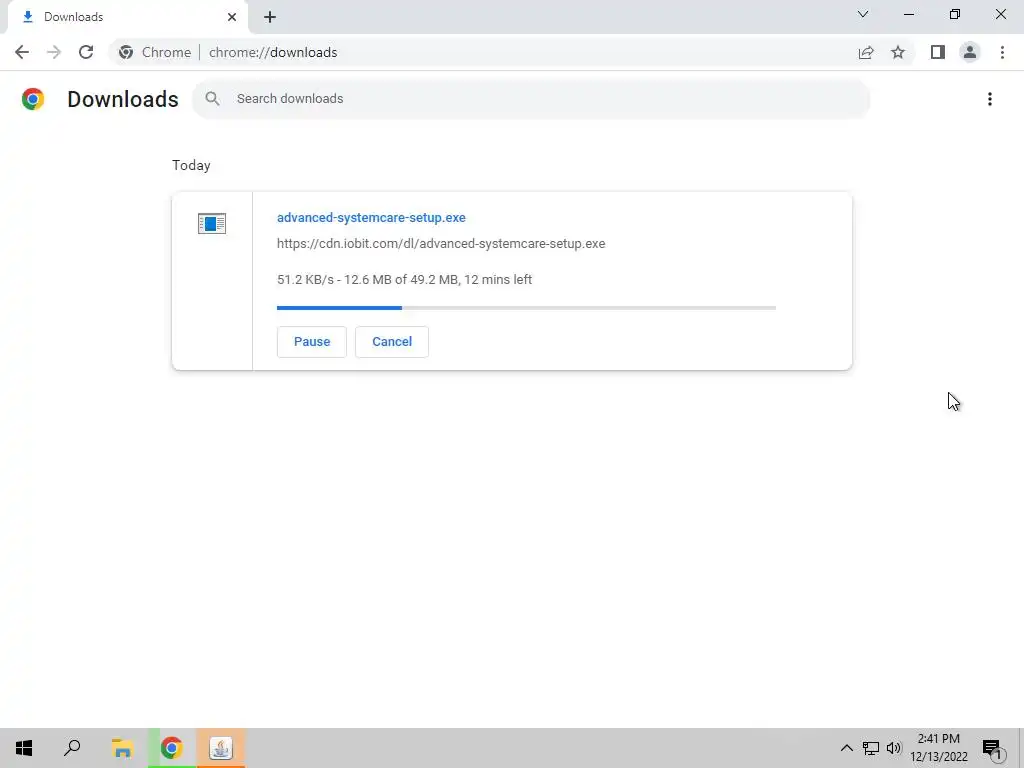Show hidden system tray icons
This screenshot has width=1024, height=768.
point(846,748)
